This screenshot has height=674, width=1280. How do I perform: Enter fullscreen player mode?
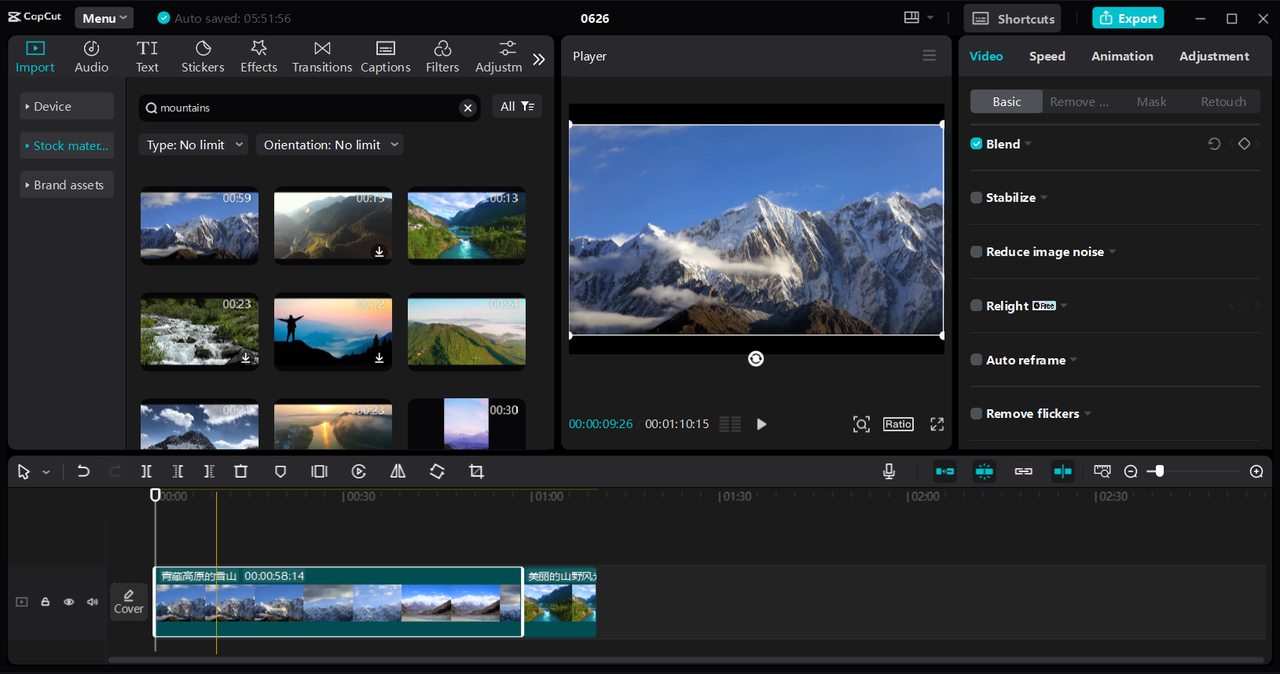pyautogui.click(x=937, y=424)
